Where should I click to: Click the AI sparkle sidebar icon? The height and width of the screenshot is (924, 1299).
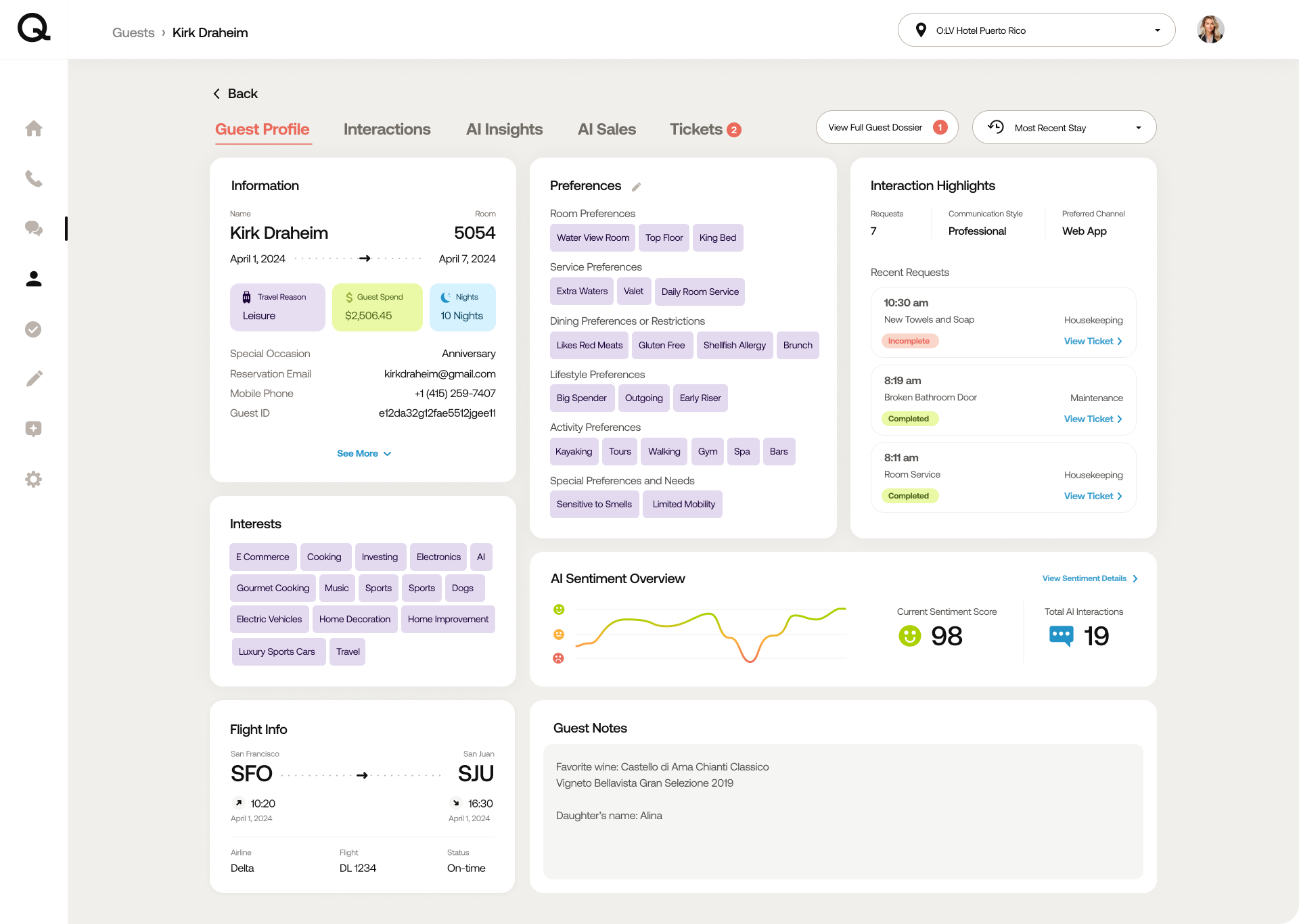point(34,429)
